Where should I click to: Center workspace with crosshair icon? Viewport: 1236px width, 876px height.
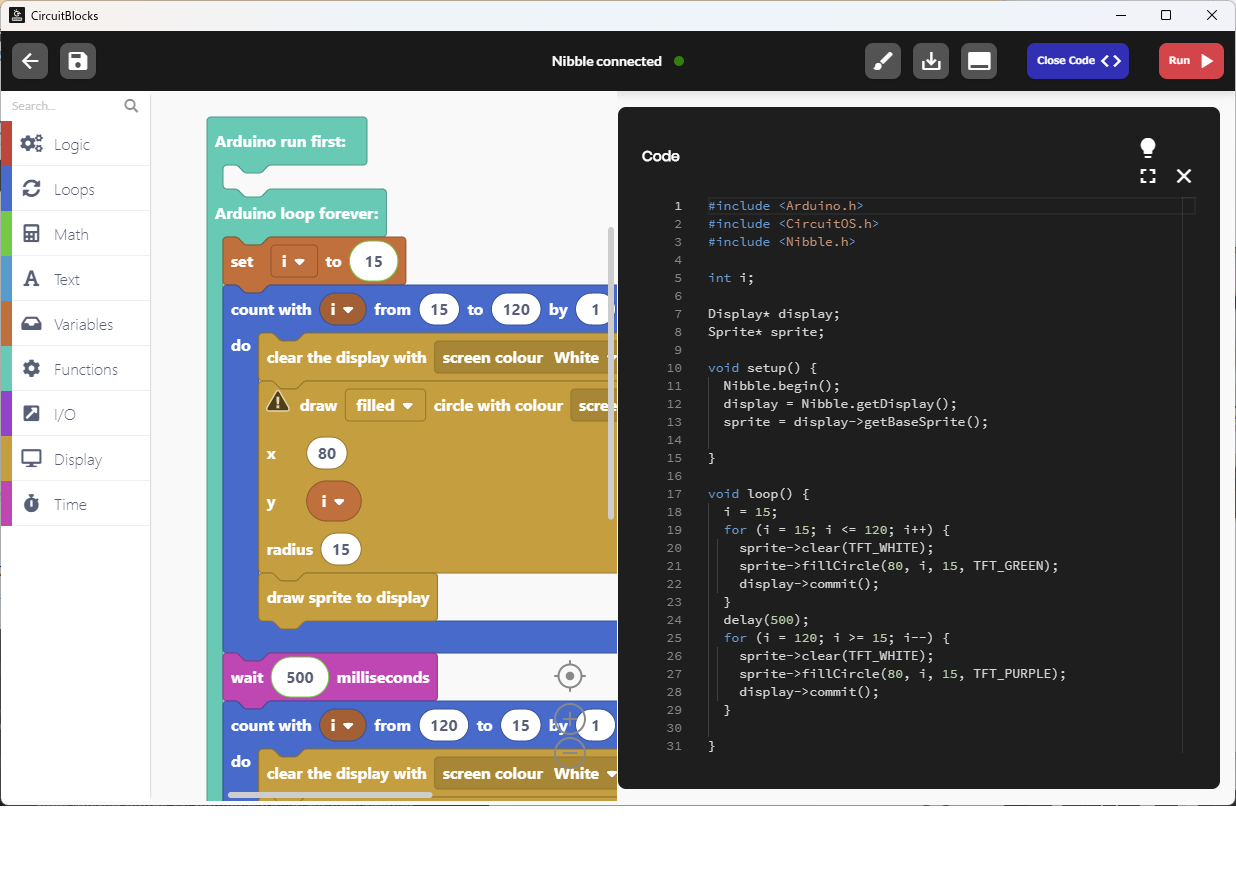pos(570,677)
